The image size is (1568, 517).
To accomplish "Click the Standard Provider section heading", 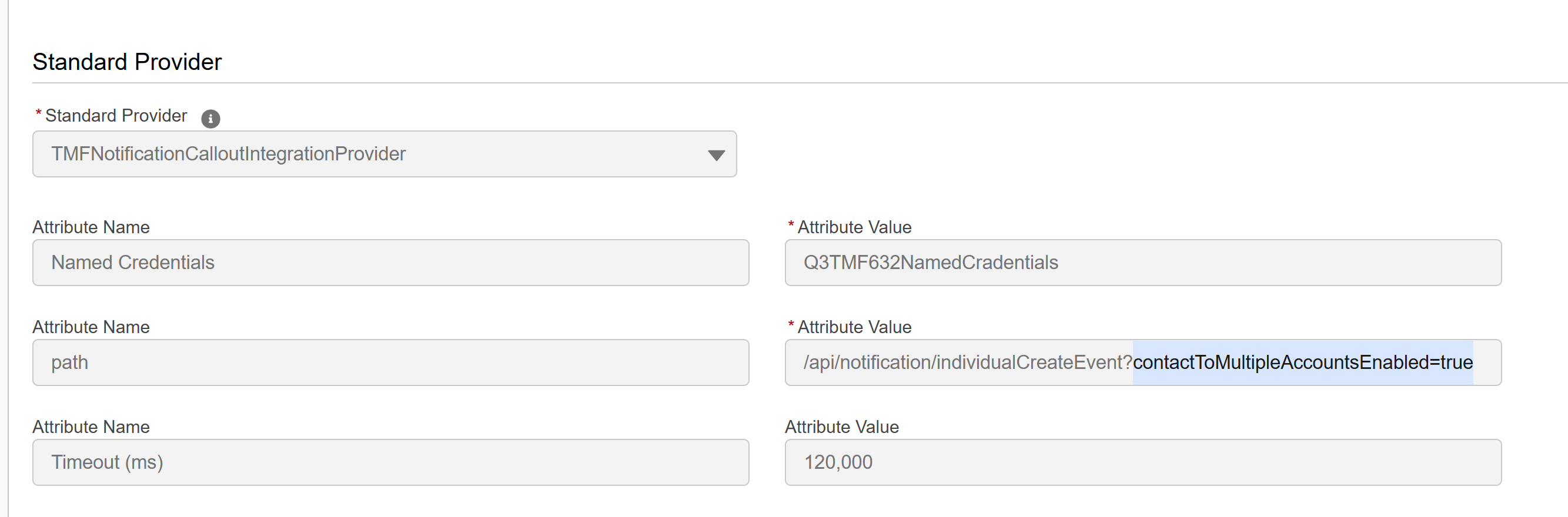I will pos(128,61).
